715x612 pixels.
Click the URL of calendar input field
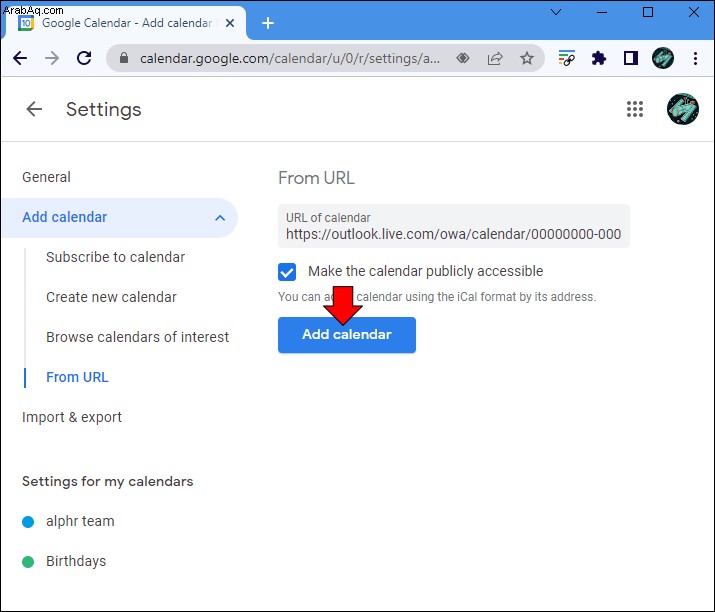[x=454, y=226]
